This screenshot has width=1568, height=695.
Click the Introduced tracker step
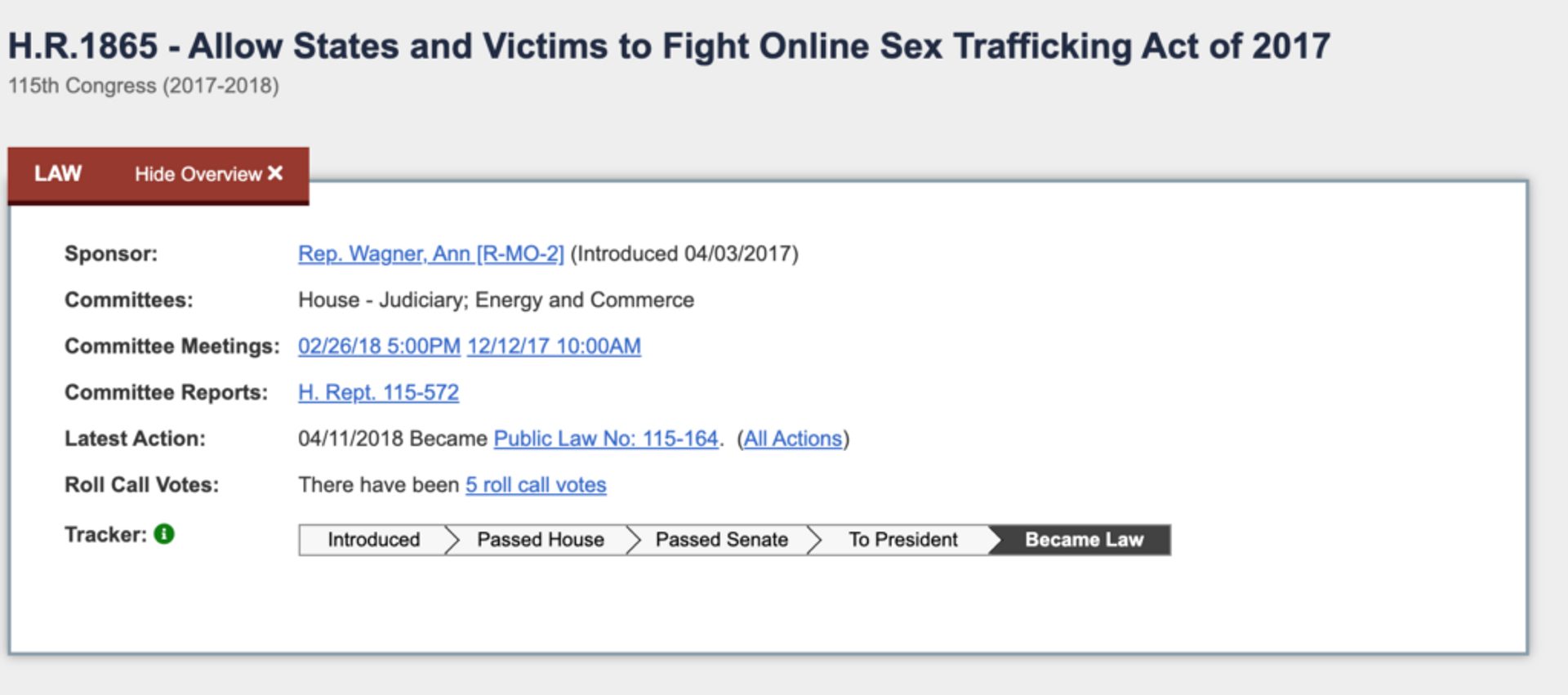pos(373,540)
